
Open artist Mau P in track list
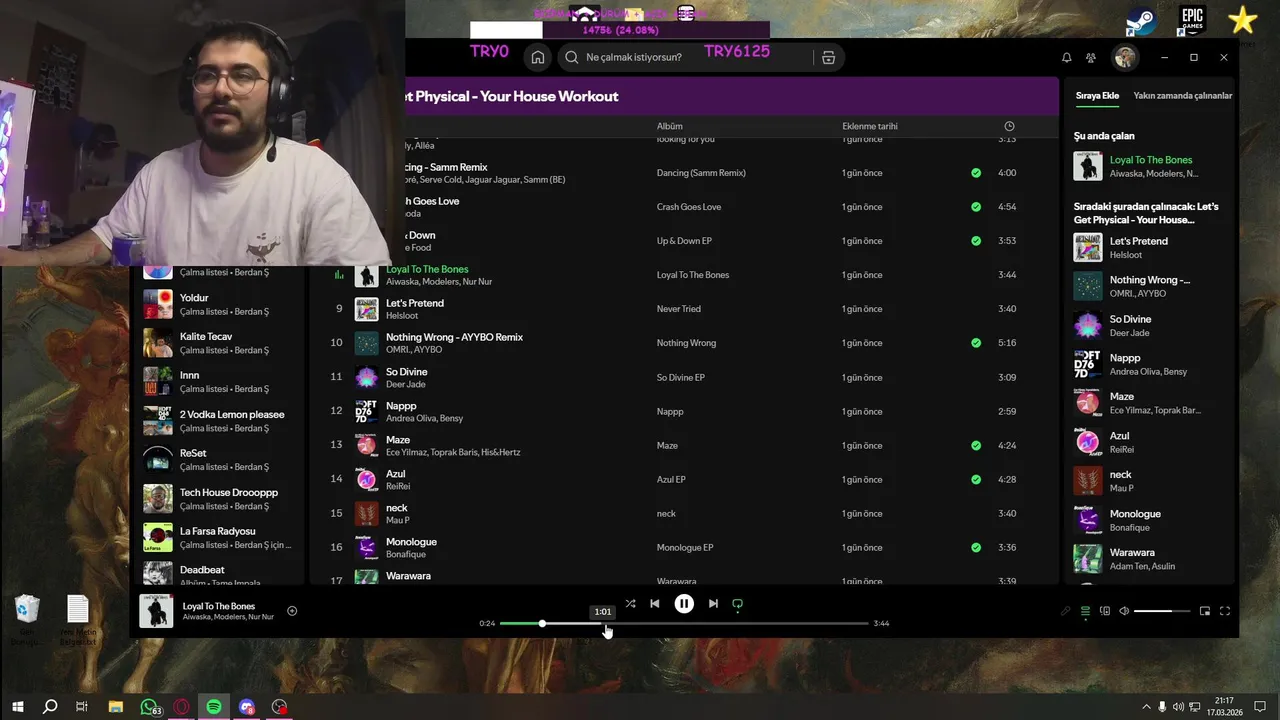[x=398, y=520]
